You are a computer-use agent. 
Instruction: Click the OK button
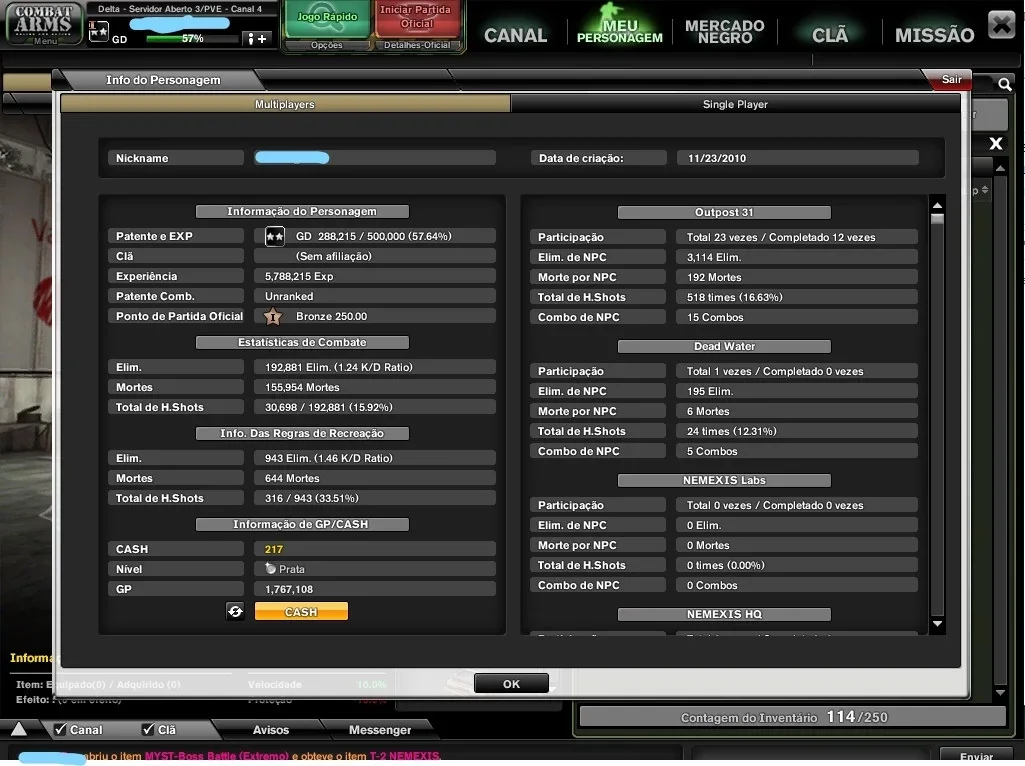click(x=511, y=684)
